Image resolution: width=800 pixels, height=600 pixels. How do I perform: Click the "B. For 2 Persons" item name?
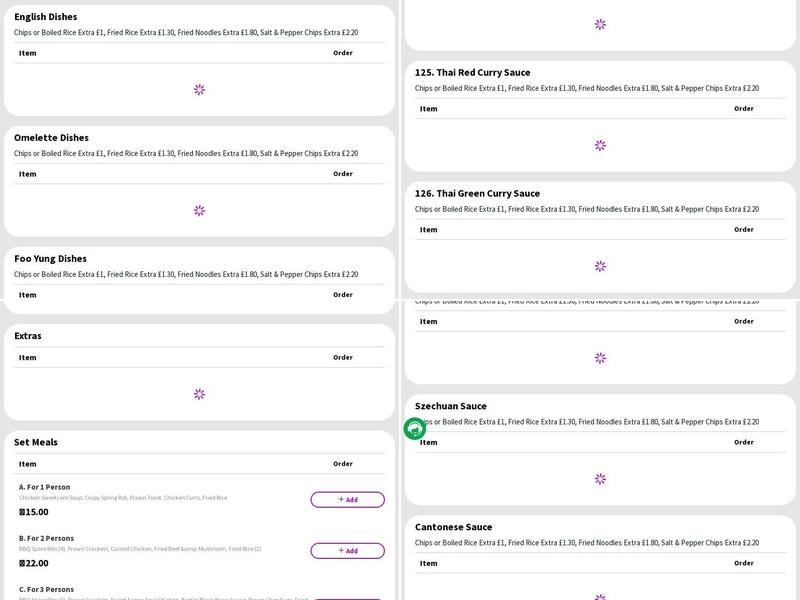[46, 538]
